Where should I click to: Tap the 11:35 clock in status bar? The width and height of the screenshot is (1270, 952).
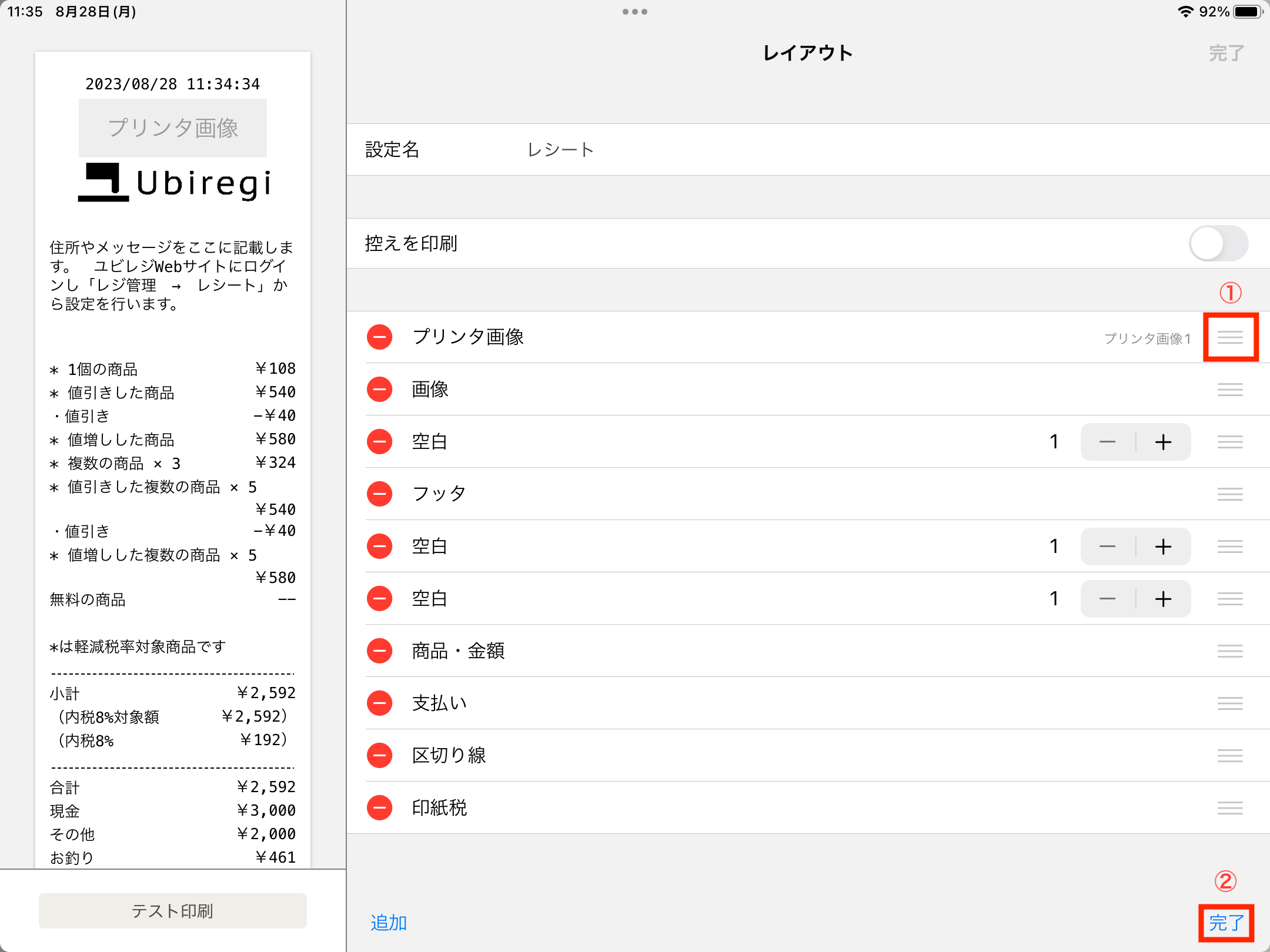coord(25,12)
